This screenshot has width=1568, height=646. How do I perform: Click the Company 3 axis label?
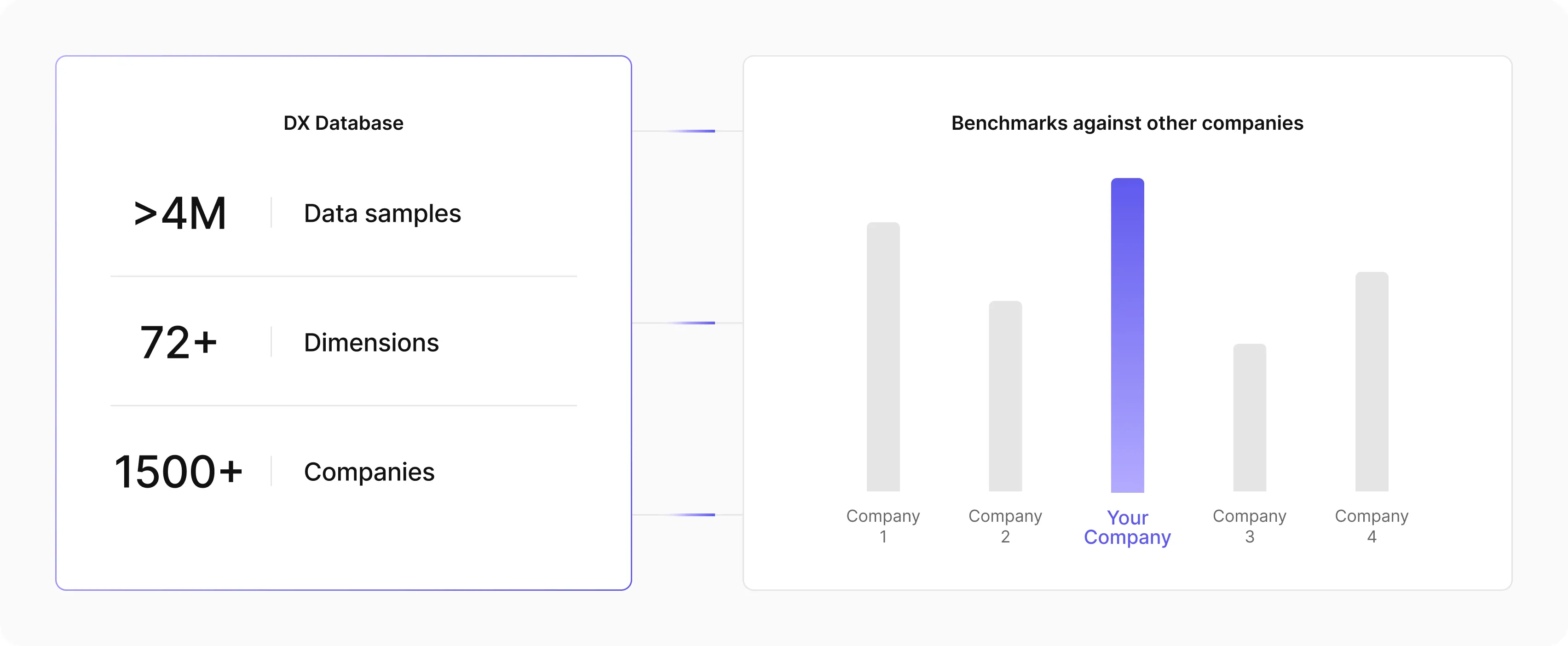1249,526
